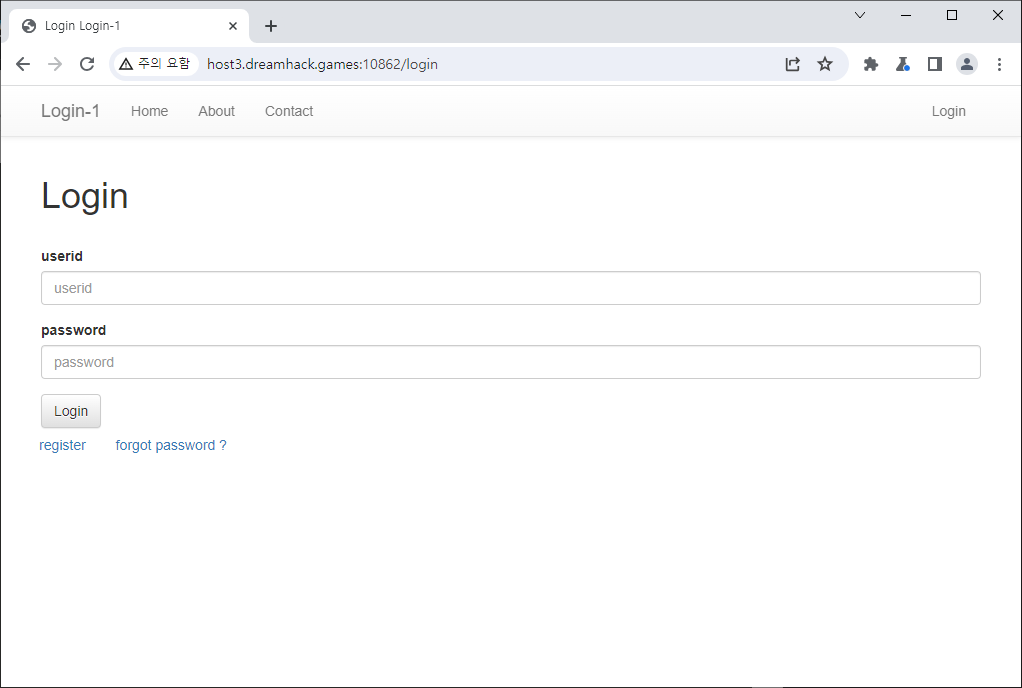Close the Login Login-1 tab
Image resolution: width=1022 pixels, height=688 pixels.
(x=233, y=26)
